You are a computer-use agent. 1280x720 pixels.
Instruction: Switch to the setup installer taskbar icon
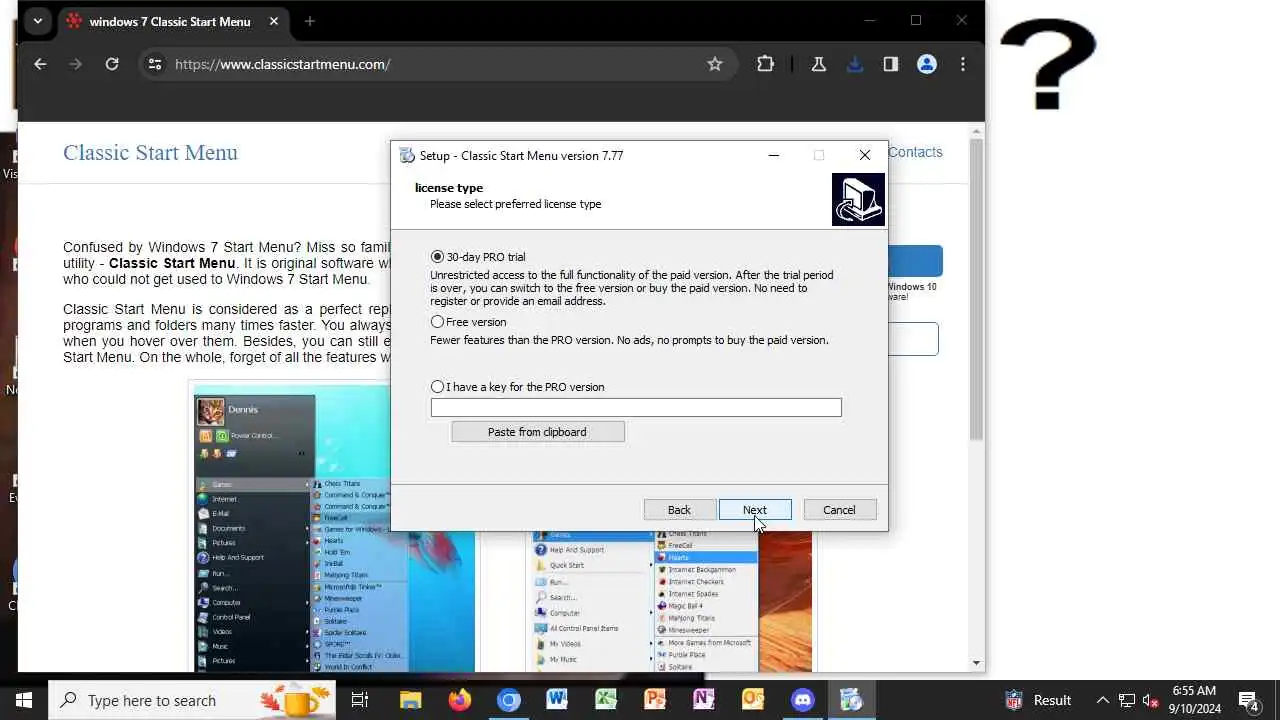851,700
